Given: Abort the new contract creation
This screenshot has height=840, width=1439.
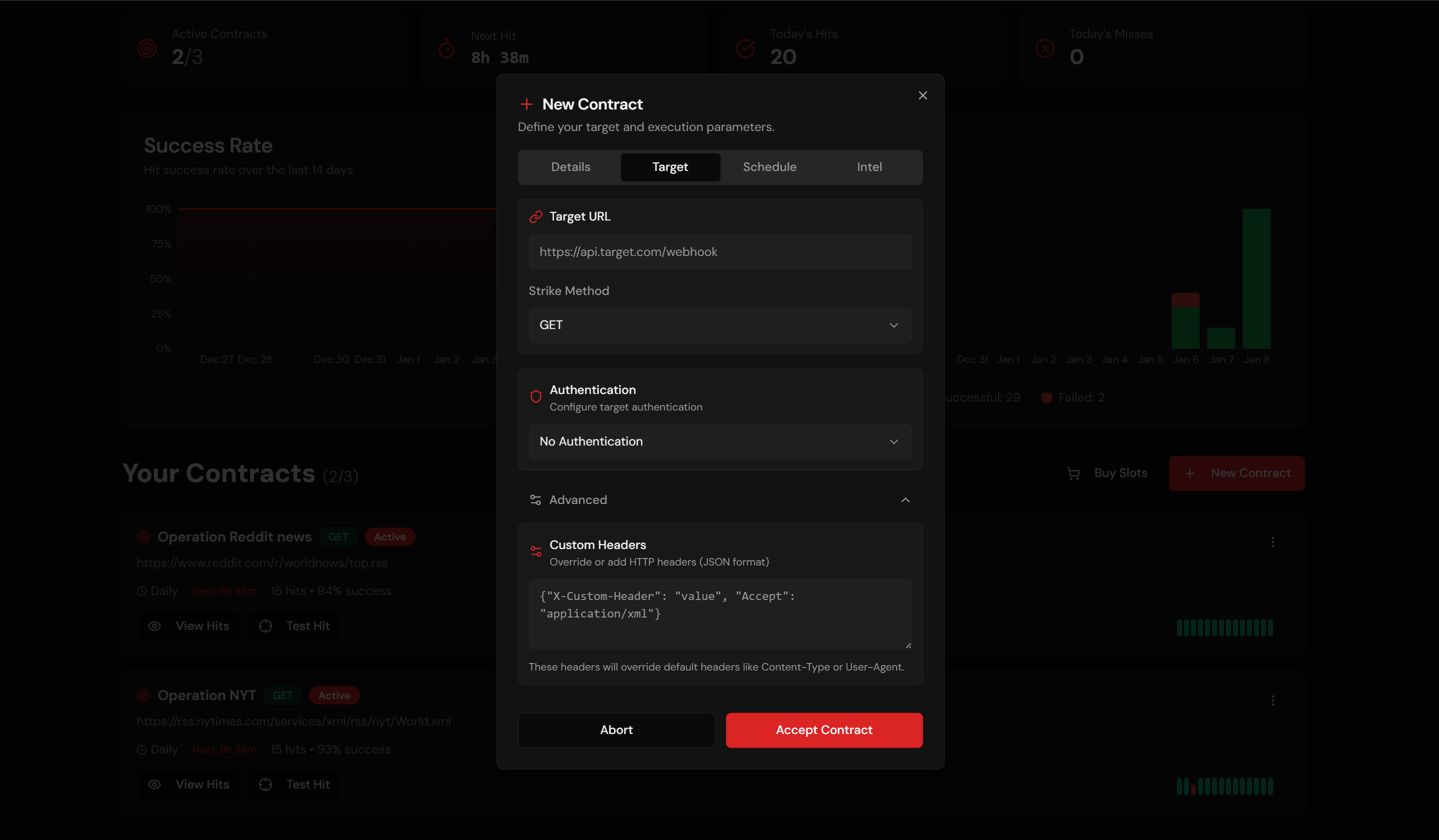Looking at the screenshot, I should point(616,730).
